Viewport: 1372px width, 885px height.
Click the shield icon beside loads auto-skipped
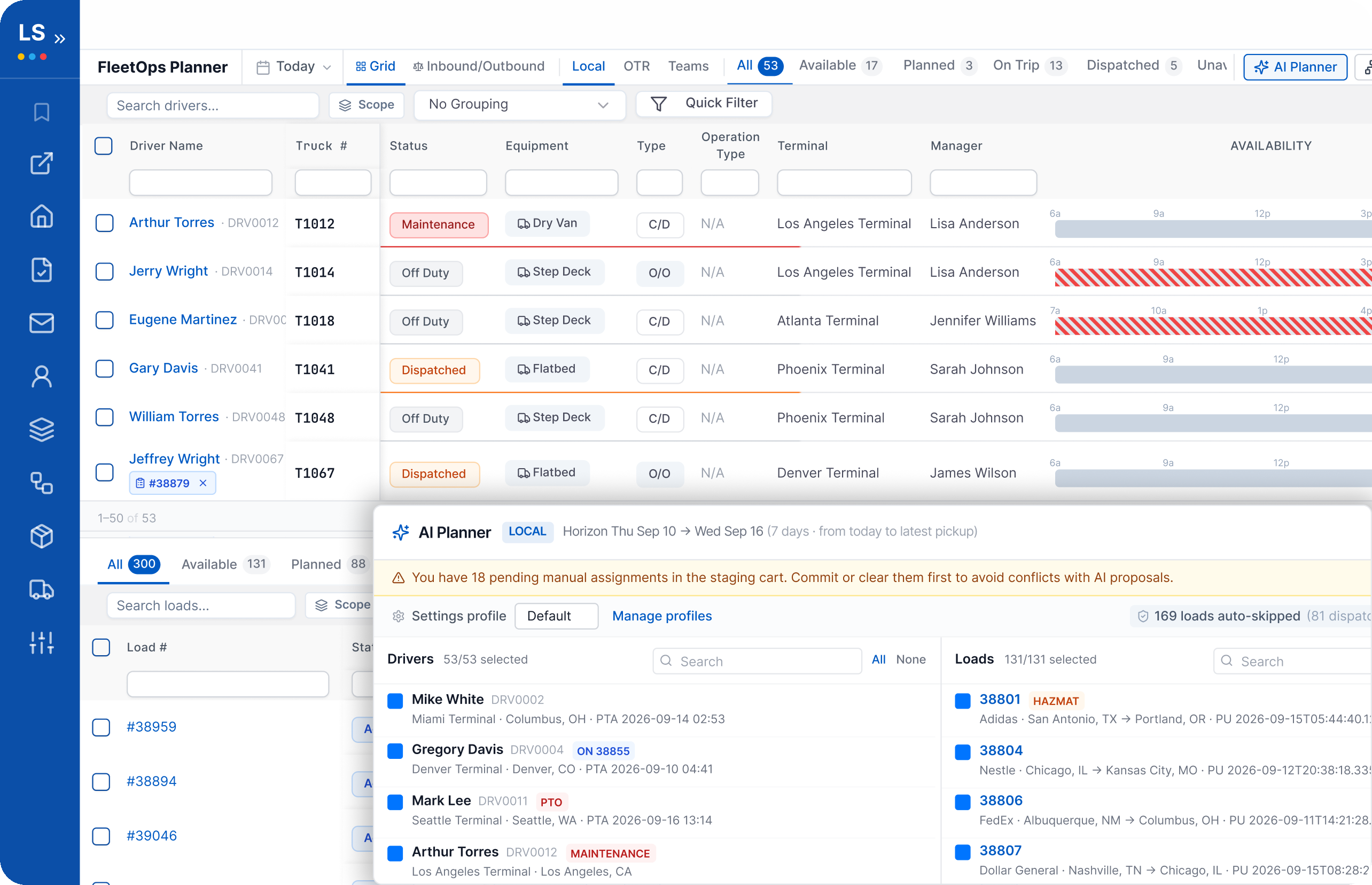[x=1143, y=616]
